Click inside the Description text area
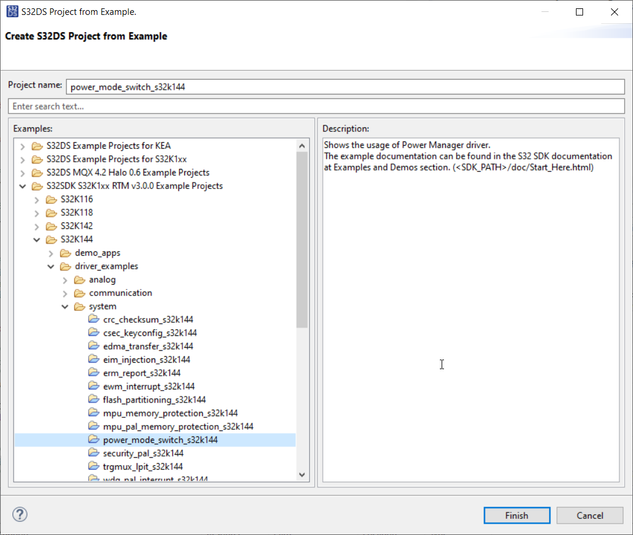The height and width of the screenshot is (535, 633). pos(471,310)
